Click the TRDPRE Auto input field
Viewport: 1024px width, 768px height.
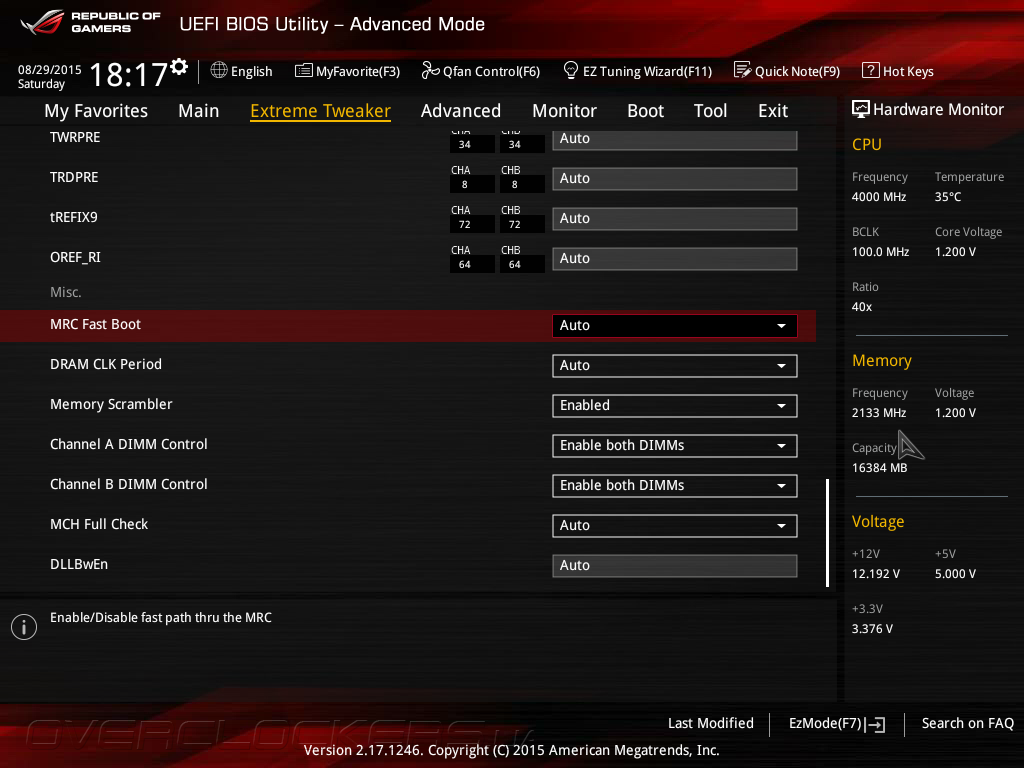(x=675, y=179)
